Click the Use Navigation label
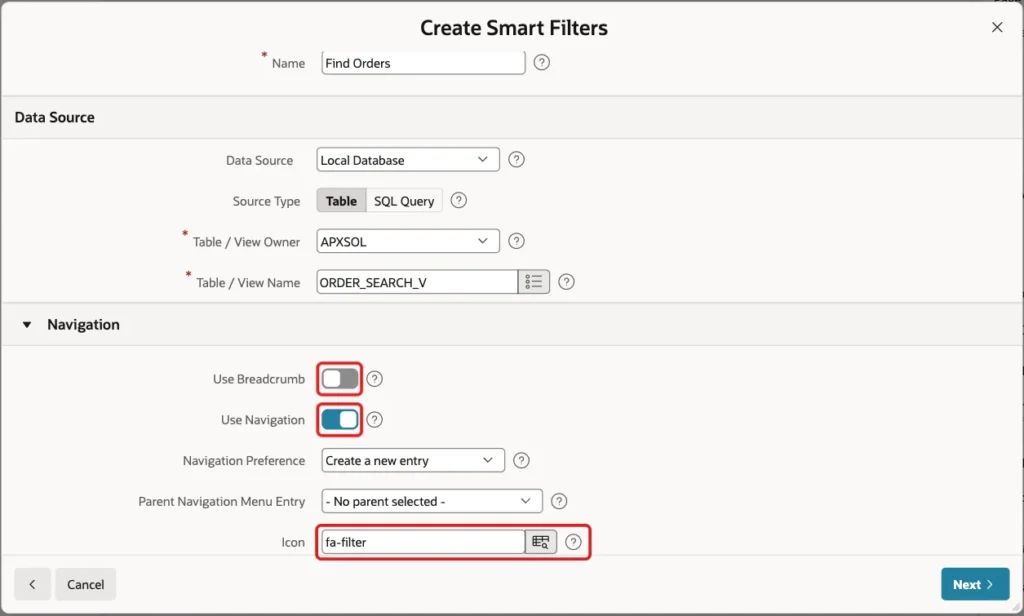 (x=263, y=420)
